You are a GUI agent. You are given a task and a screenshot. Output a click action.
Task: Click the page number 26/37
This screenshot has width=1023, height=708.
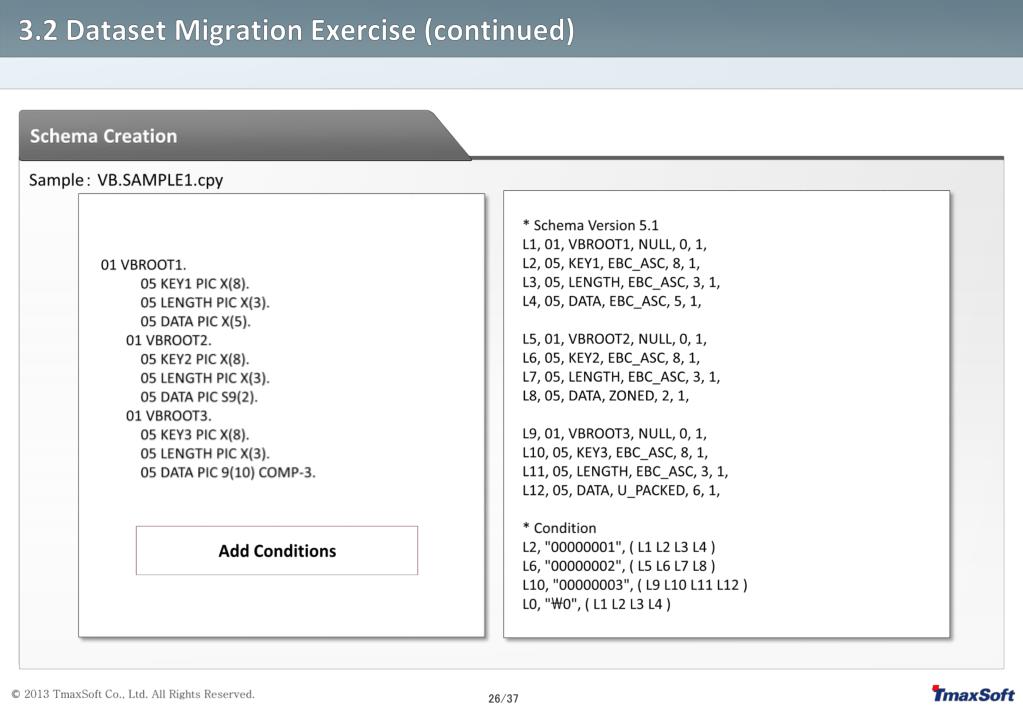[x=504, y=699]
